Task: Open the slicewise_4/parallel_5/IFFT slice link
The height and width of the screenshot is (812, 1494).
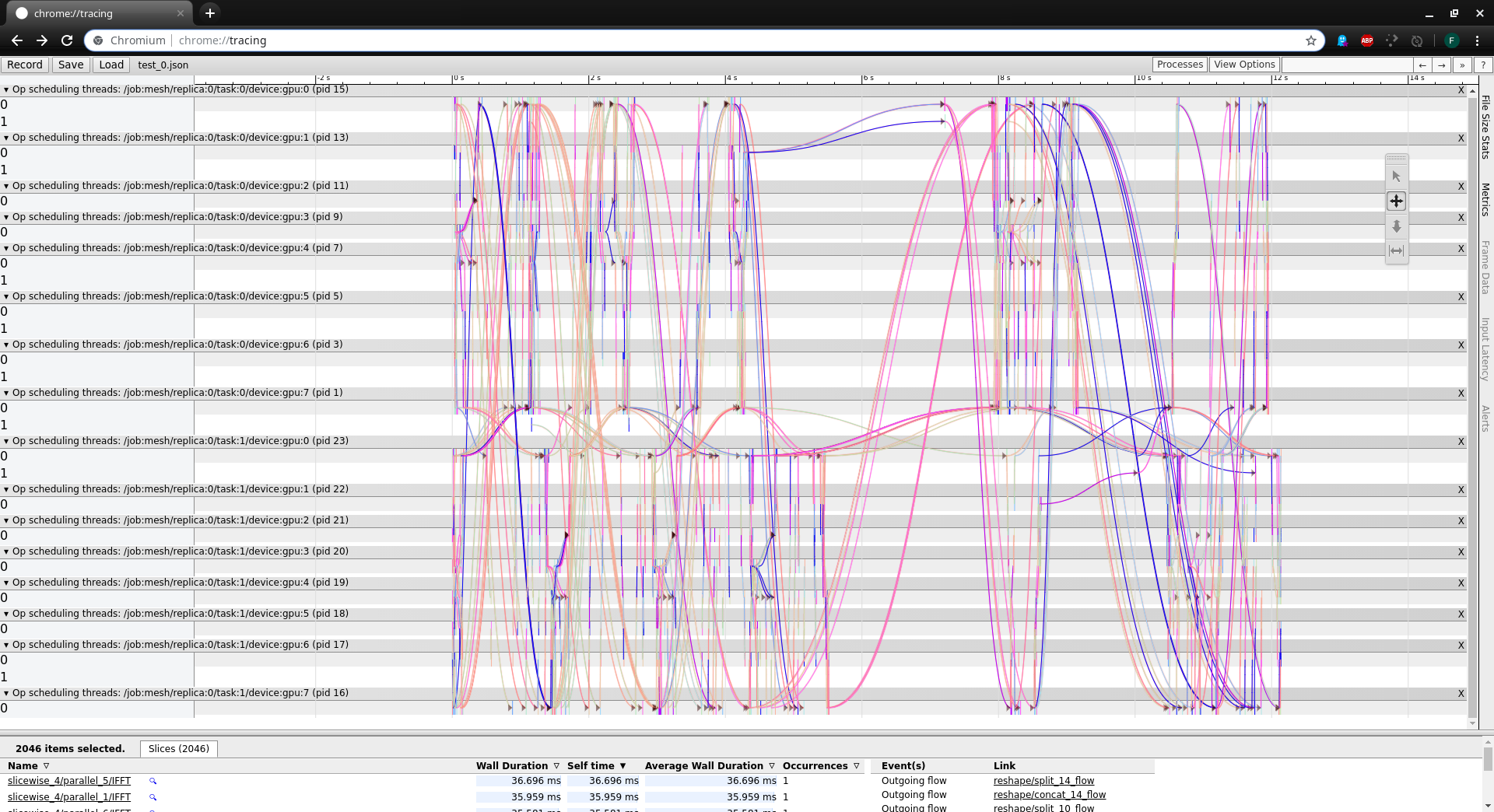Action: (69, 781)
